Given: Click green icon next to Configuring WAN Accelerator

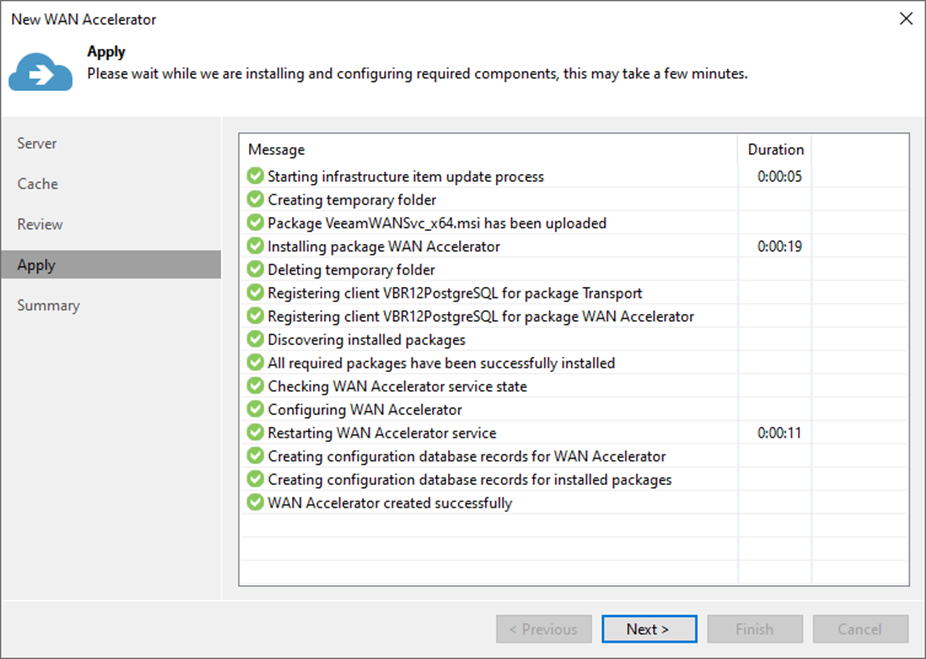Looking at the screenshot, I should coord(256,410).
